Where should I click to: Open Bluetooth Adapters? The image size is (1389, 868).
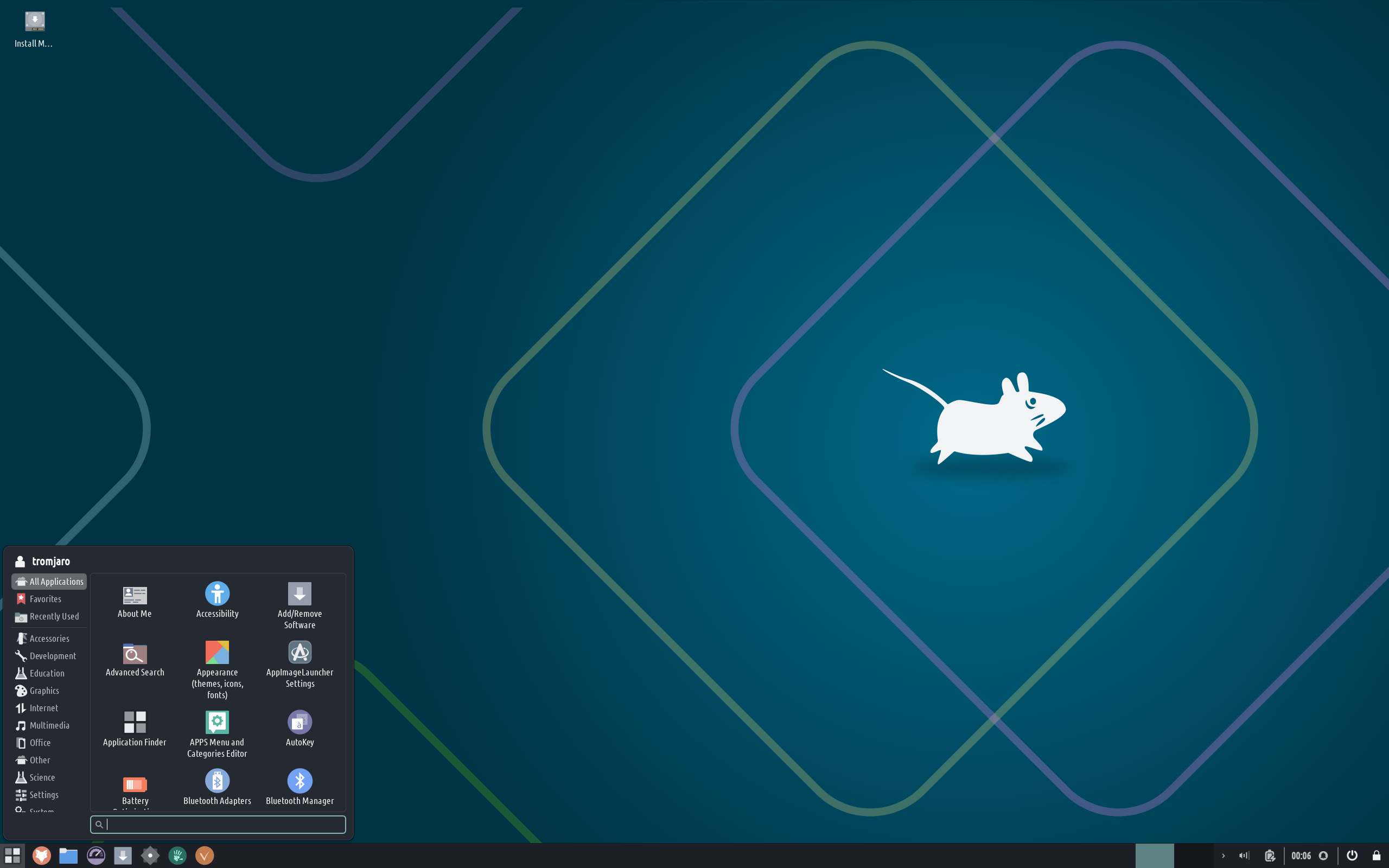pyautogui.click(x=217, y=788)
